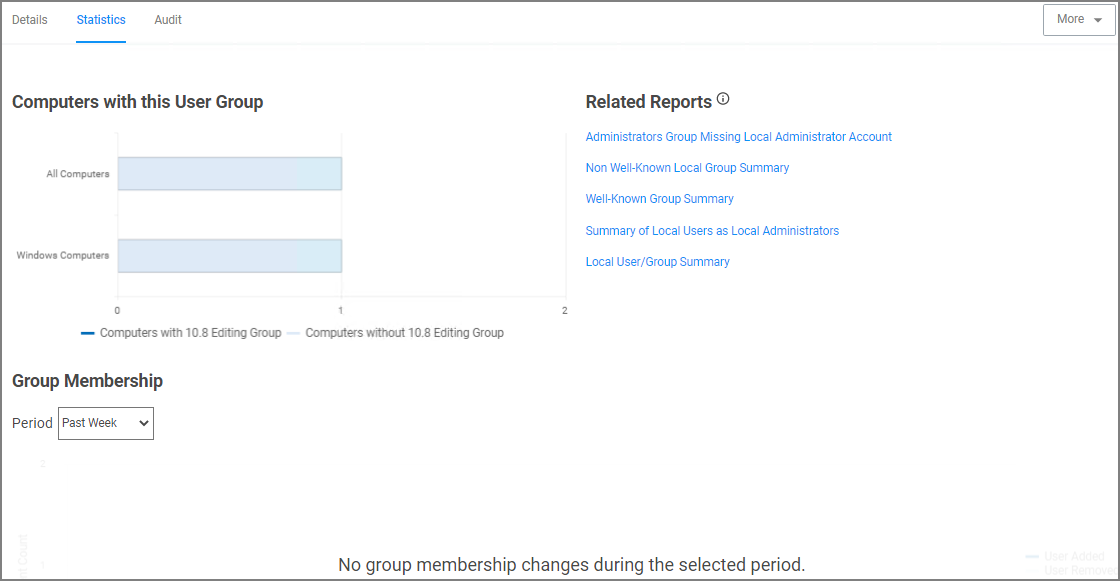Click the Windows Computers chart bar
The width and height of the screenshot is (1120, 581).
coord(229,256)
